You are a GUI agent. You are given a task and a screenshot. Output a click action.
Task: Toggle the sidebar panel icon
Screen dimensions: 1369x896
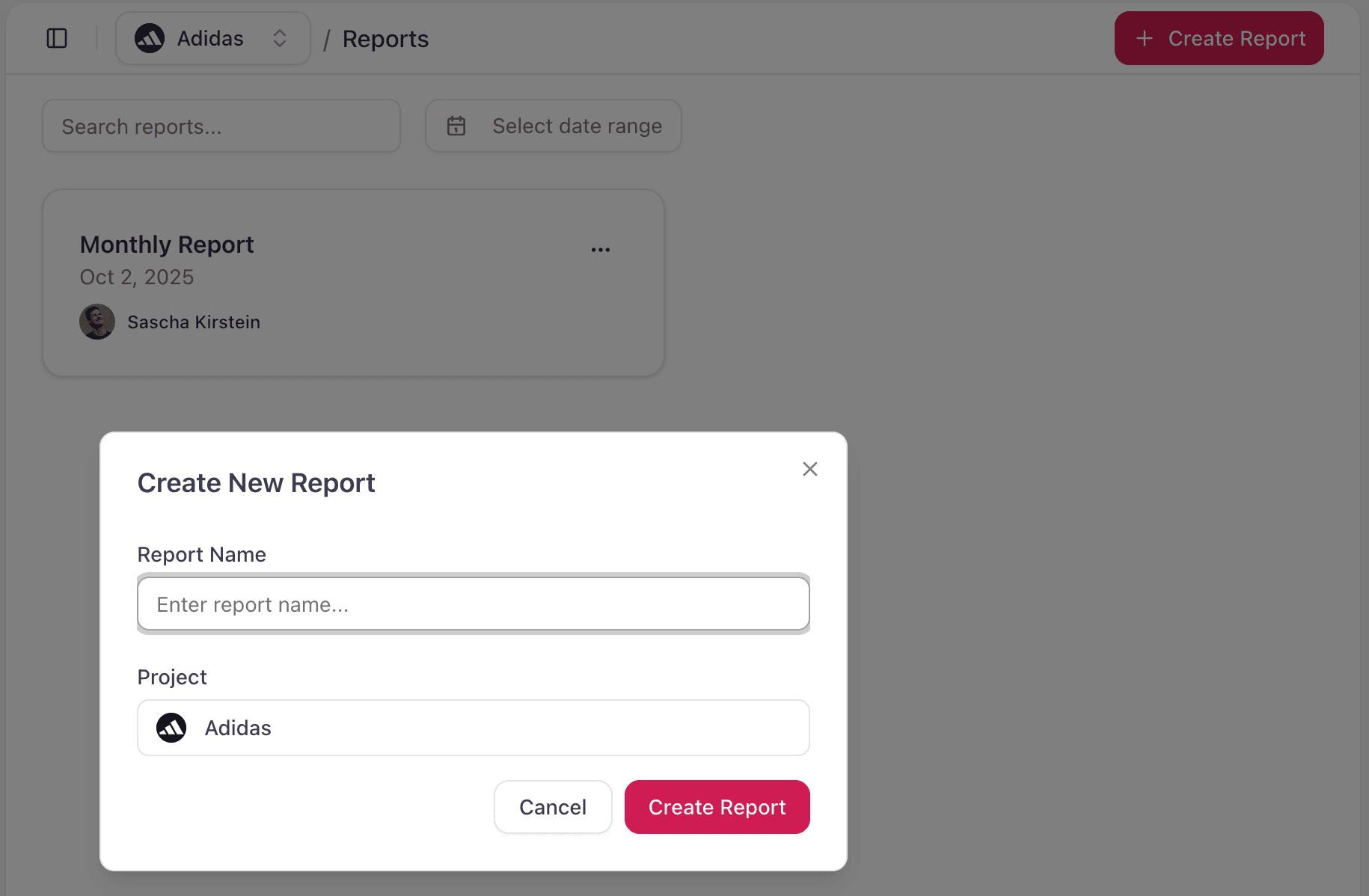[57, 38]
